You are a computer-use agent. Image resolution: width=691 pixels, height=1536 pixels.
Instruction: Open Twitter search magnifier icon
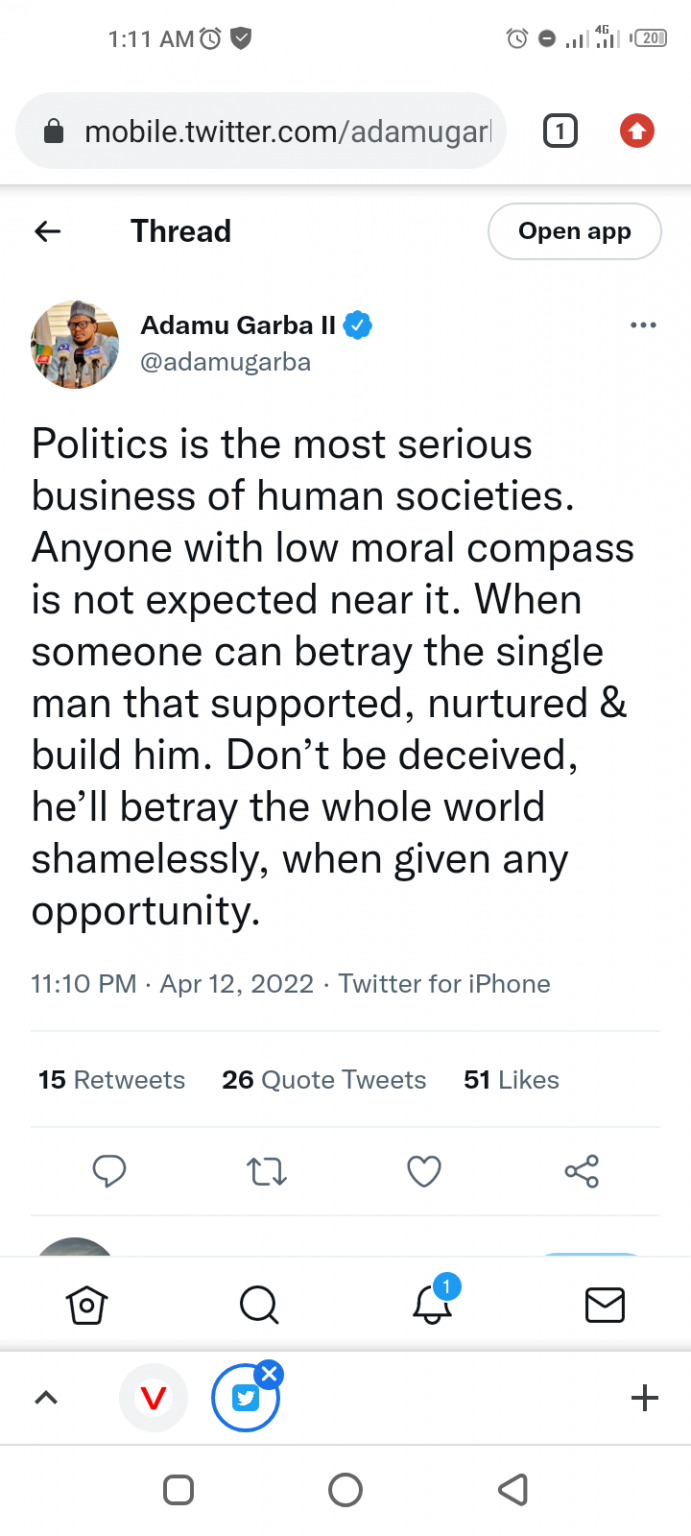[x=259, y=1305]
